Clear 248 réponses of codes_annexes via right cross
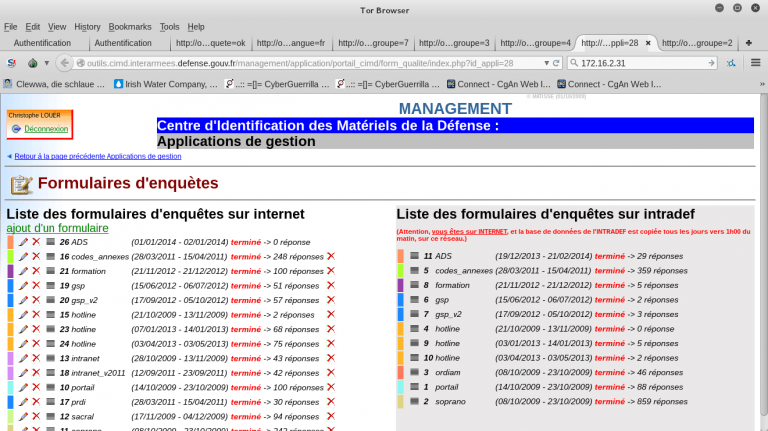The width and height of the screenshot is (768, 431). pyautogui.click(x=331, y=256)
